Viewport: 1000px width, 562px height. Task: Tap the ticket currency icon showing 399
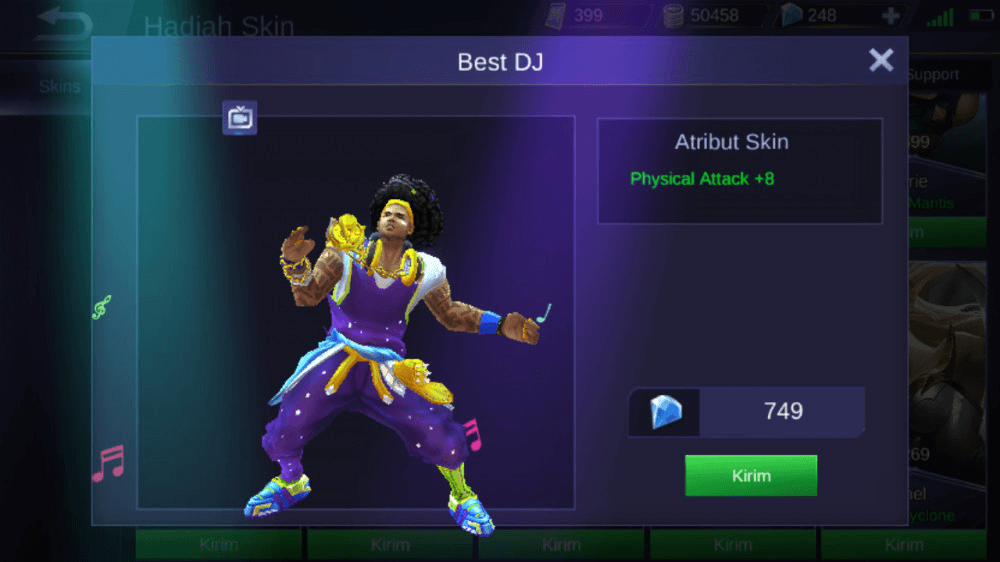(x=555, y=15)
